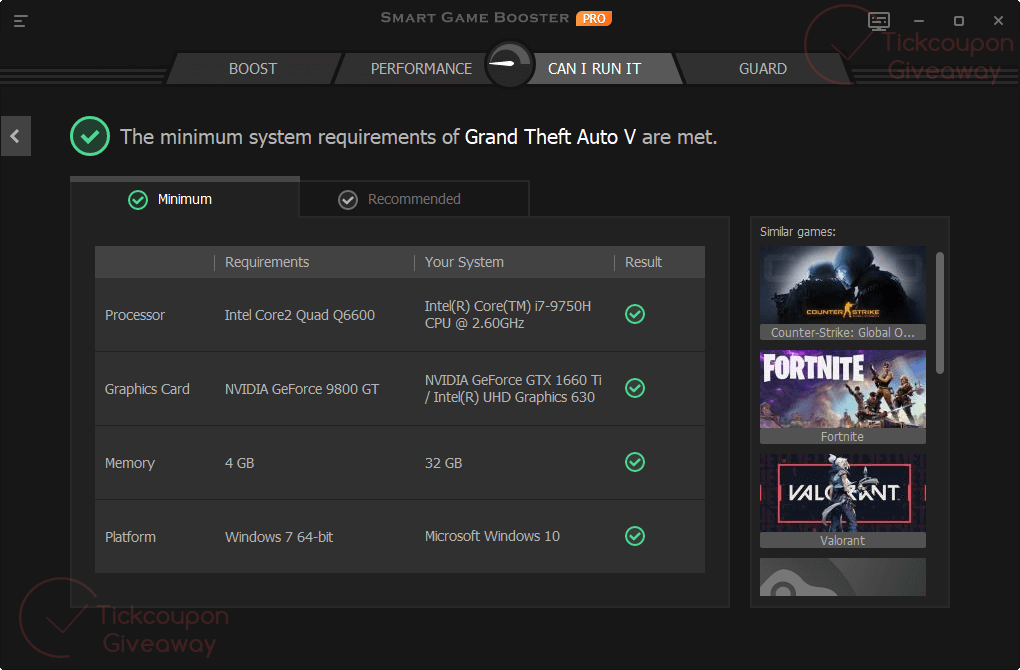Click Windows 7 64-bit requirement
This screenshot has height=670, width=1020.
[x=278, y=537]
